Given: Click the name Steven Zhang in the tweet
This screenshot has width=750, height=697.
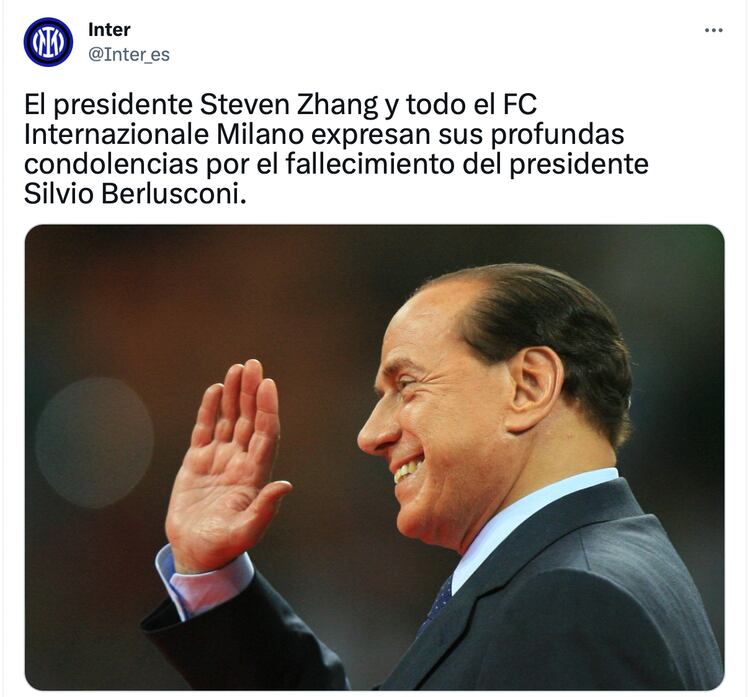Looking at the screenshot, I should coord(289,104).
